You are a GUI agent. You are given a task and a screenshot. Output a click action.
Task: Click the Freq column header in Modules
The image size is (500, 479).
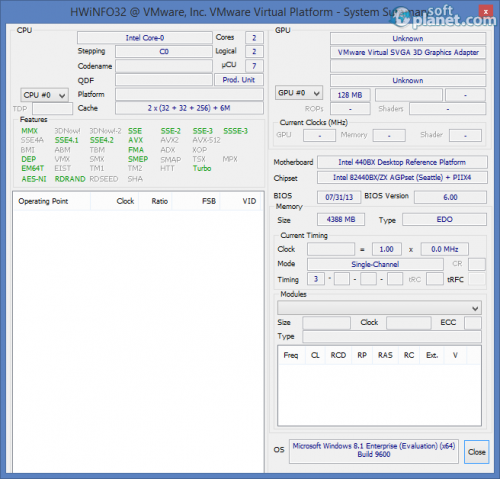(291, 355)
